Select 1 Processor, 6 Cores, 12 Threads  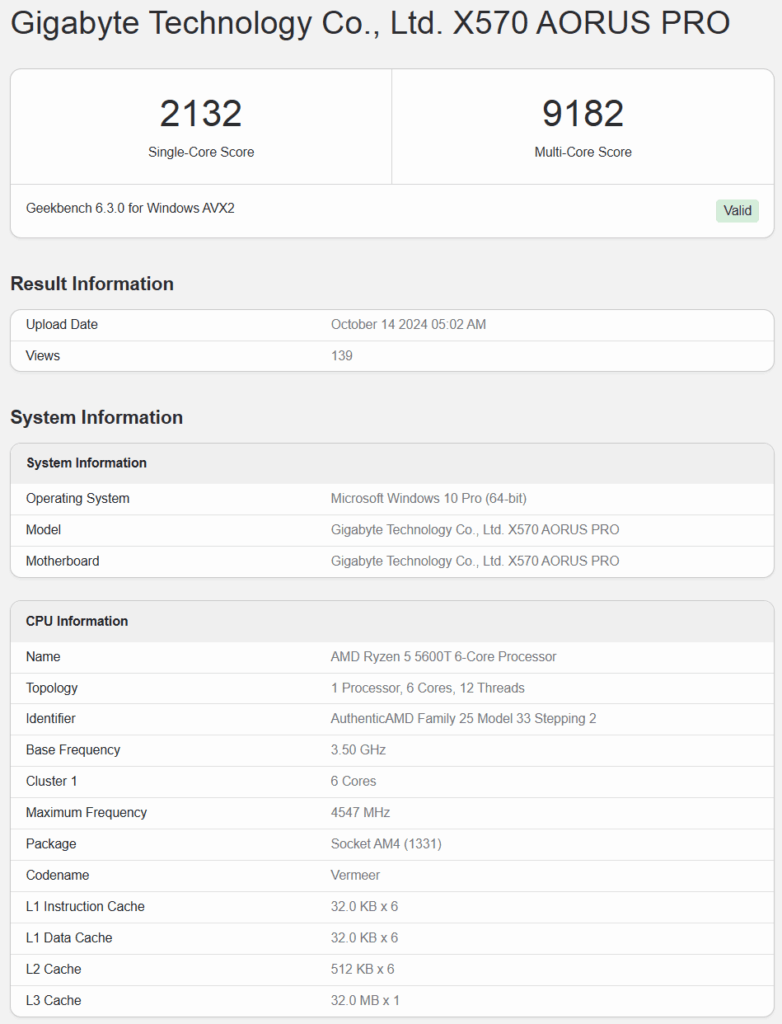pos(428,688)
